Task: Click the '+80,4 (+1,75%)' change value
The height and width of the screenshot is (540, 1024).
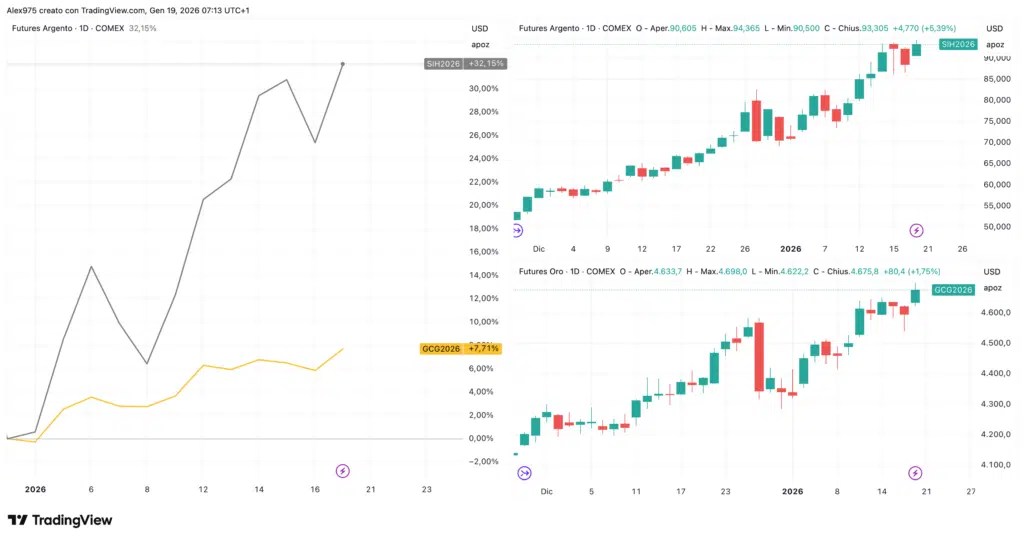Action: pyautogui.click(x=912, y=272)
